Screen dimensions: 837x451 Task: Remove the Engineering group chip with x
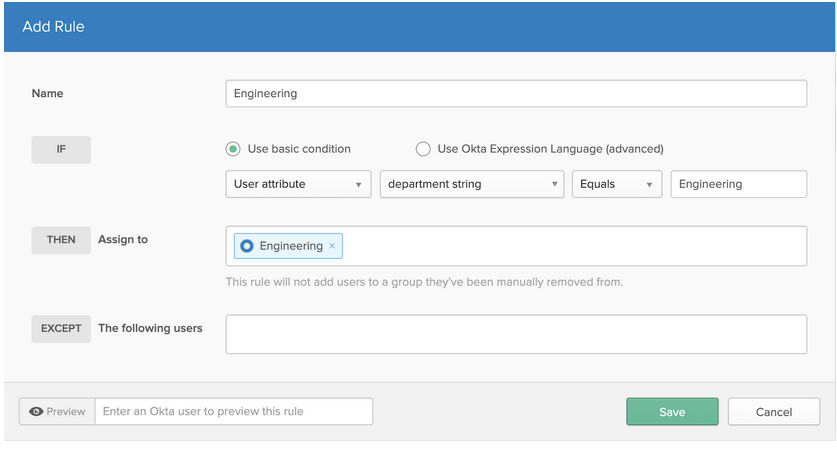point(332,246)
